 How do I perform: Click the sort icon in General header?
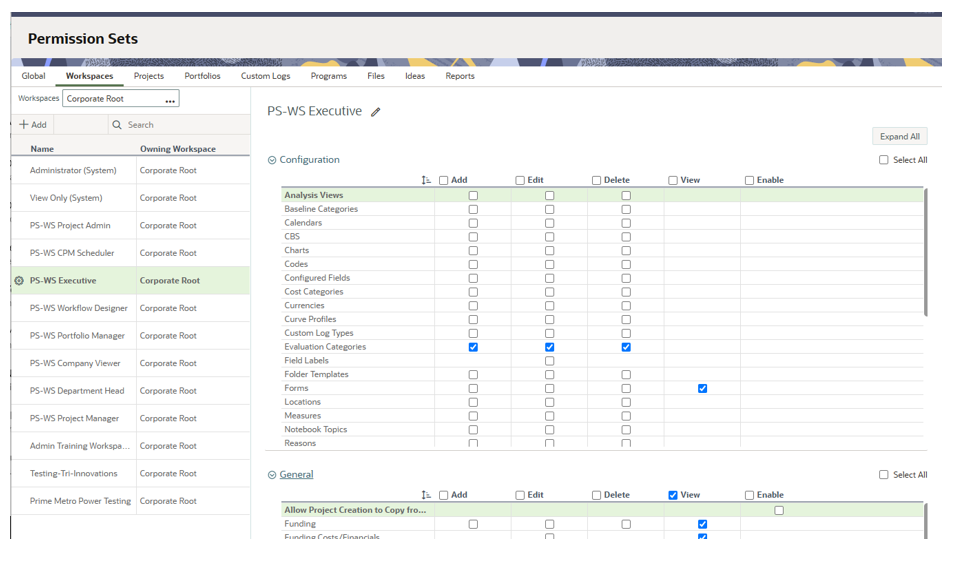[426, 495]
